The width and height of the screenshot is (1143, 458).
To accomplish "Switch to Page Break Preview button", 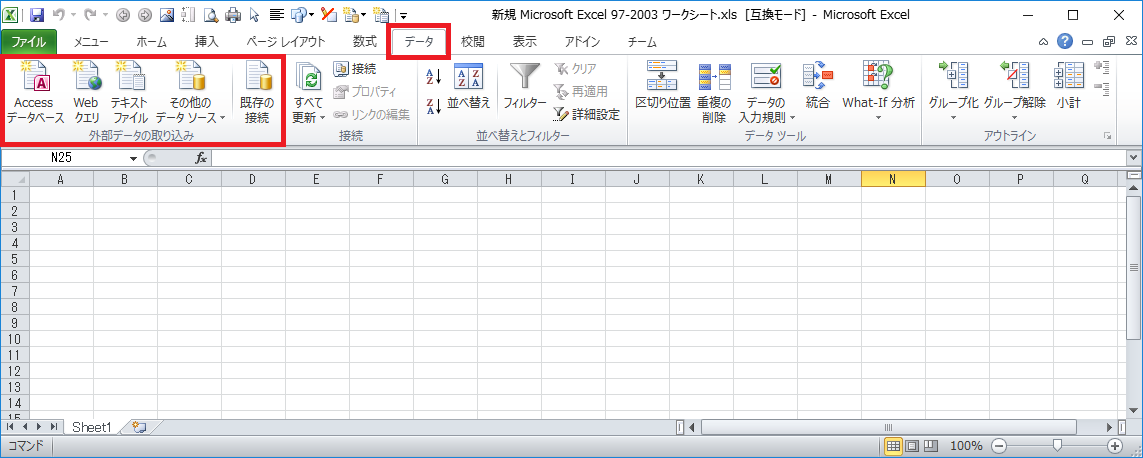I will [x=929, y=446].
